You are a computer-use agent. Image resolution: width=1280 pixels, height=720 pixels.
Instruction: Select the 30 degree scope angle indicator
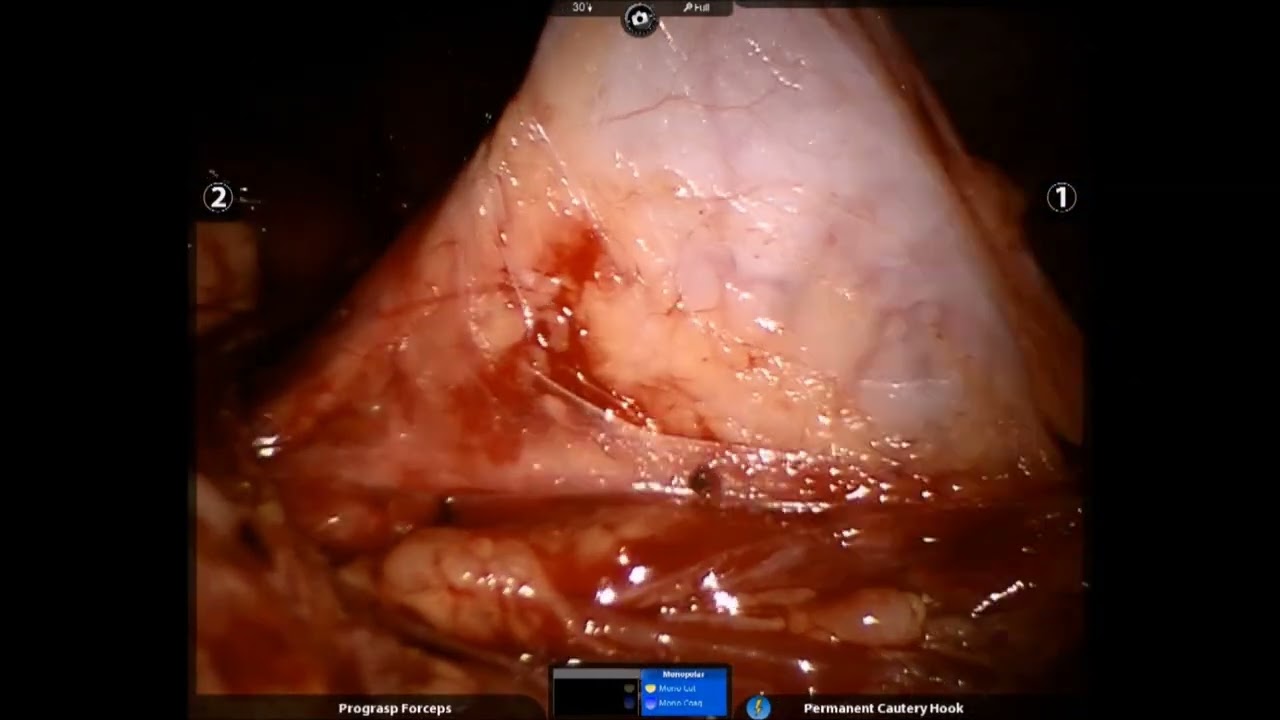point(579,7)
